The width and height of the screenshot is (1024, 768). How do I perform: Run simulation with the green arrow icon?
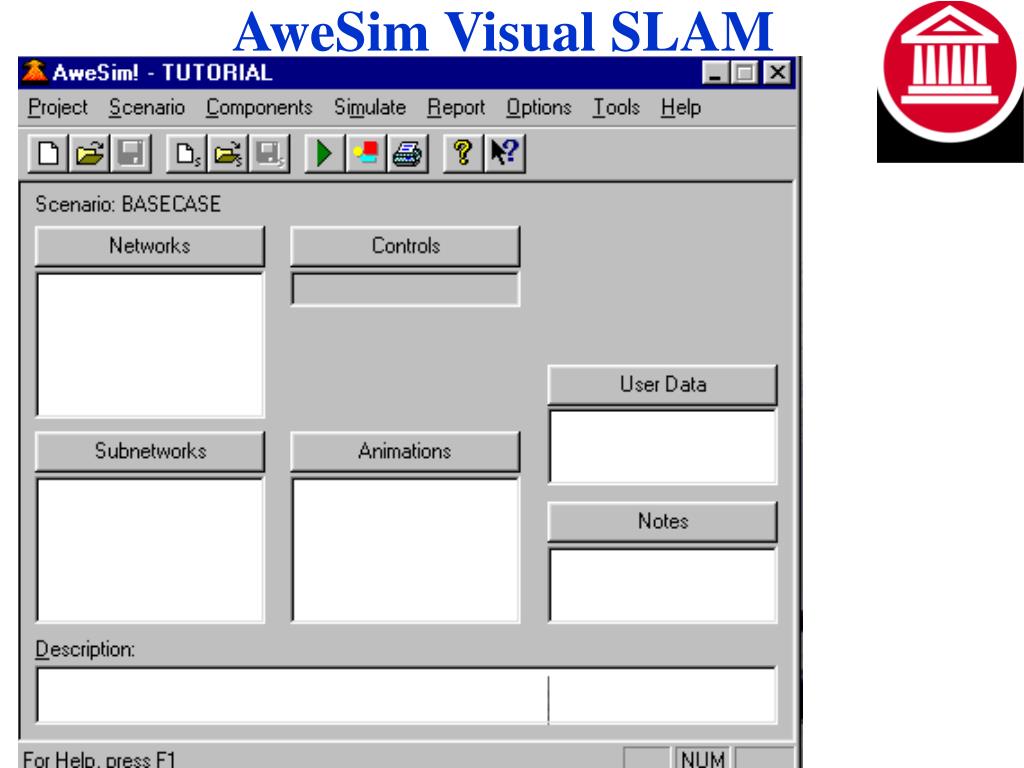tap(325, 153)
